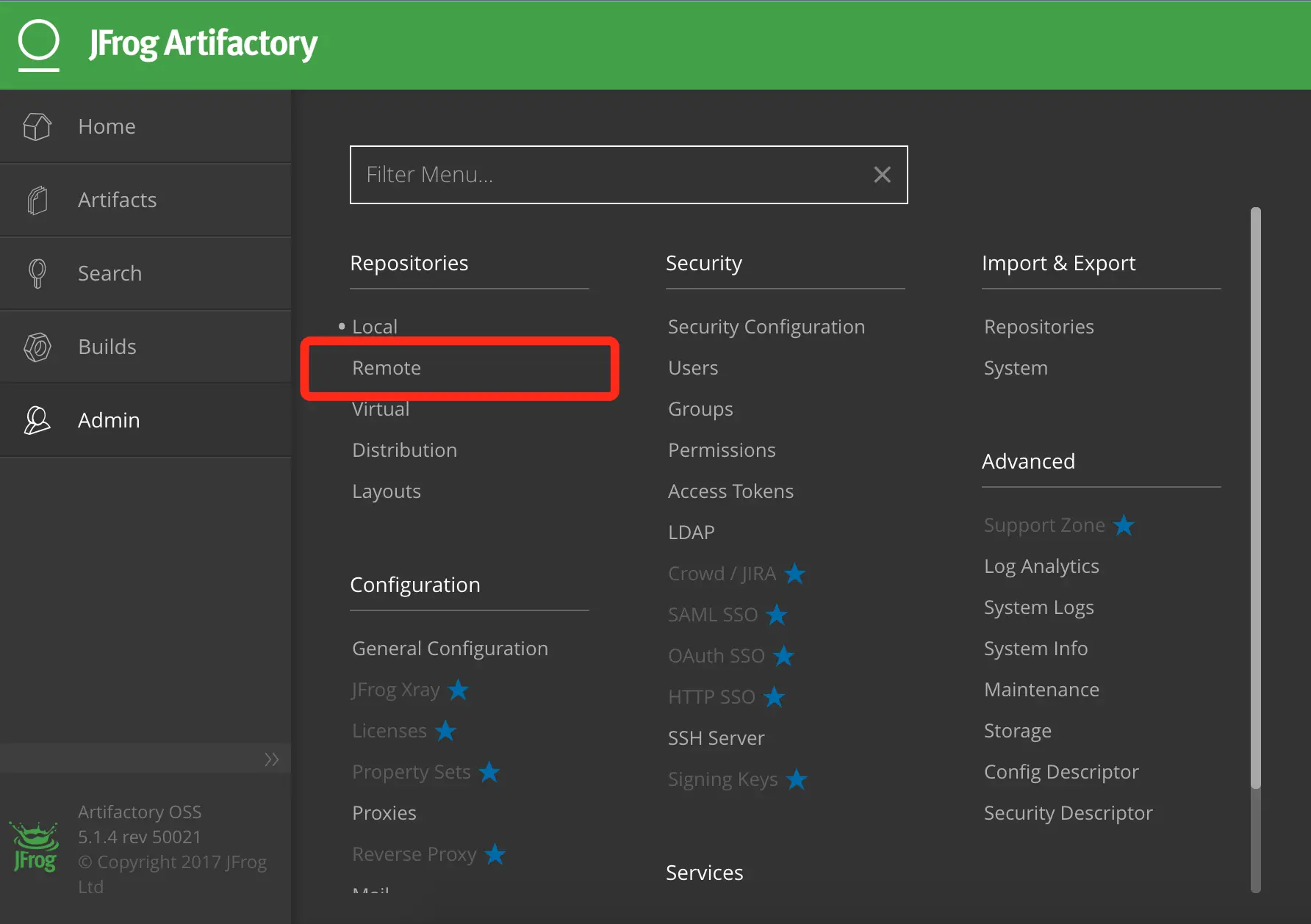
Task: Click the blue star next to Support Zone
Action: [1124, 525]
